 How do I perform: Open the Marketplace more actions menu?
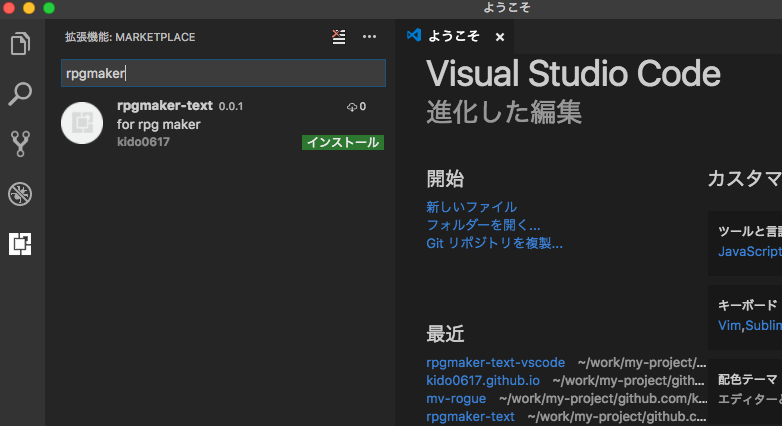370,36
